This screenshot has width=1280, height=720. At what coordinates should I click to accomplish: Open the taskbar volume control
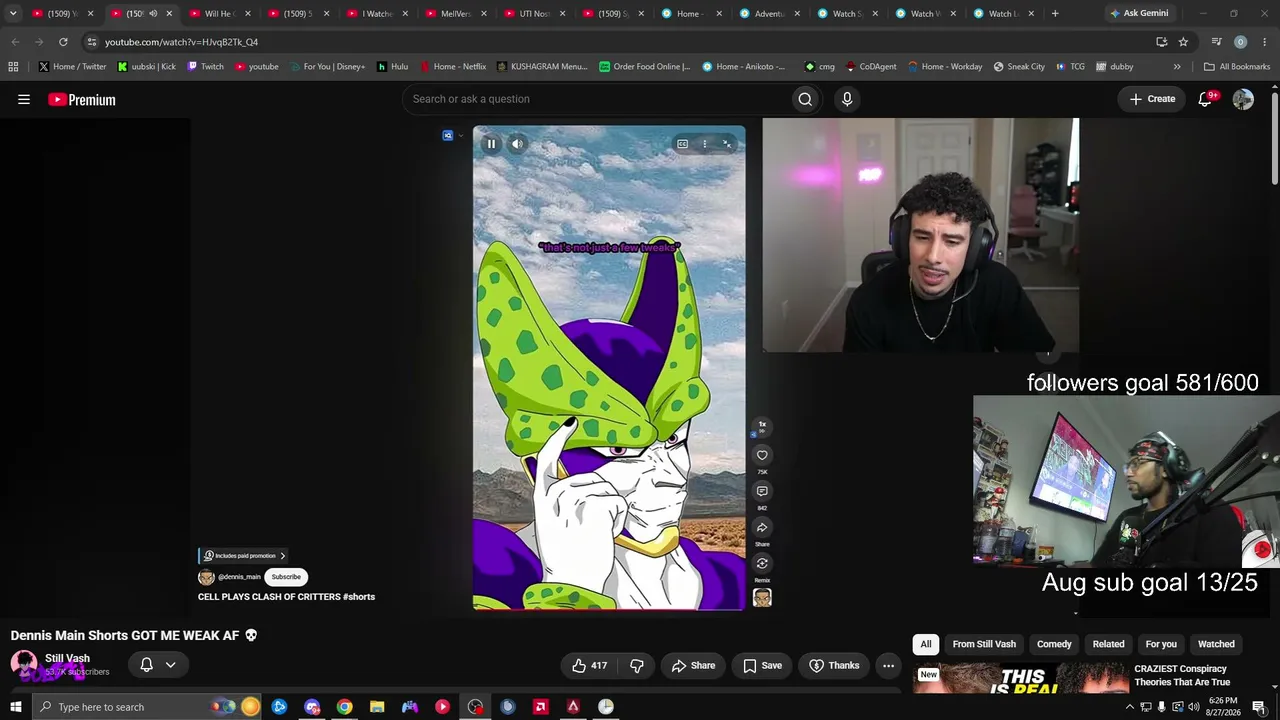[1194, 707]
